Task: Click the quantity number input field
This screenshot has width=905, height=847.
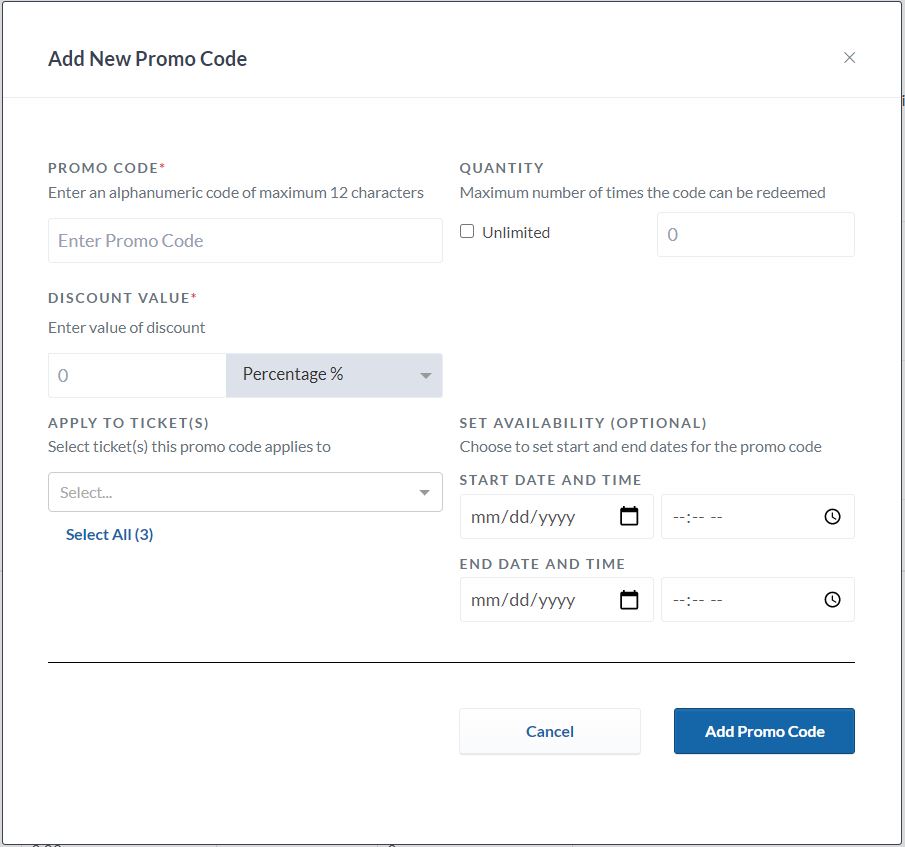Action: point(755,235)
